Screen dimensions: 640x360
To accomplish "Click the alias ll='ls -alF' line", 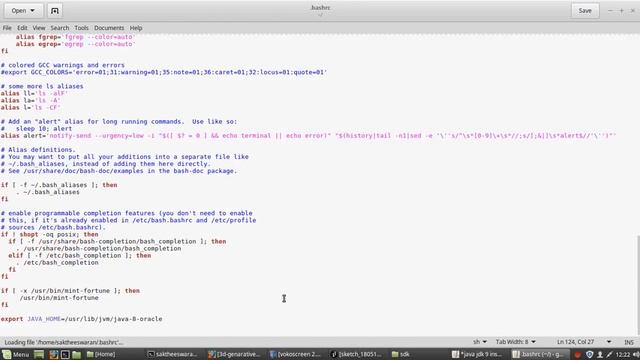I will pos(34,93).
